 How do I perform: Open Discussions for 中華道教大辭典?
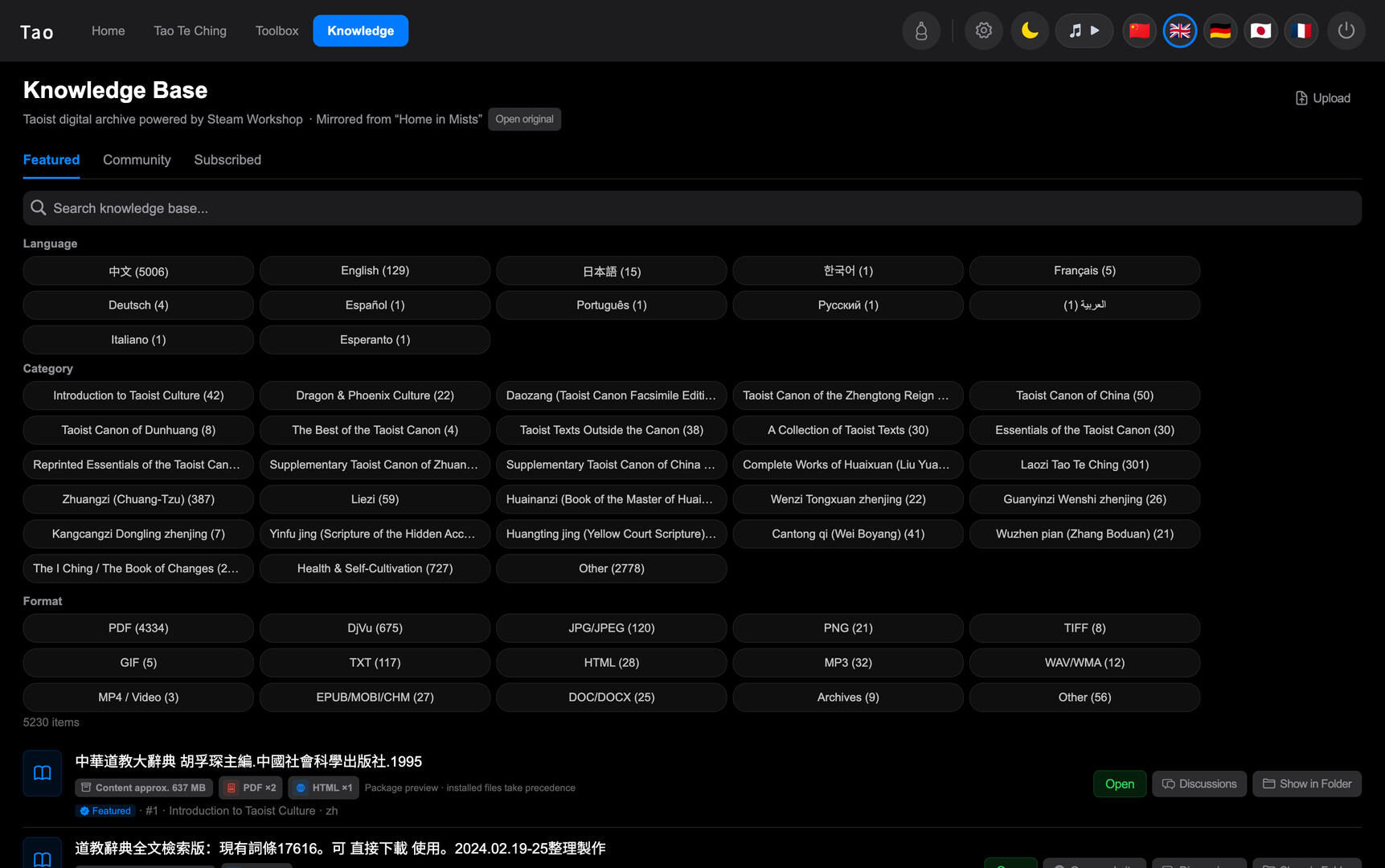coord(1199,784)
